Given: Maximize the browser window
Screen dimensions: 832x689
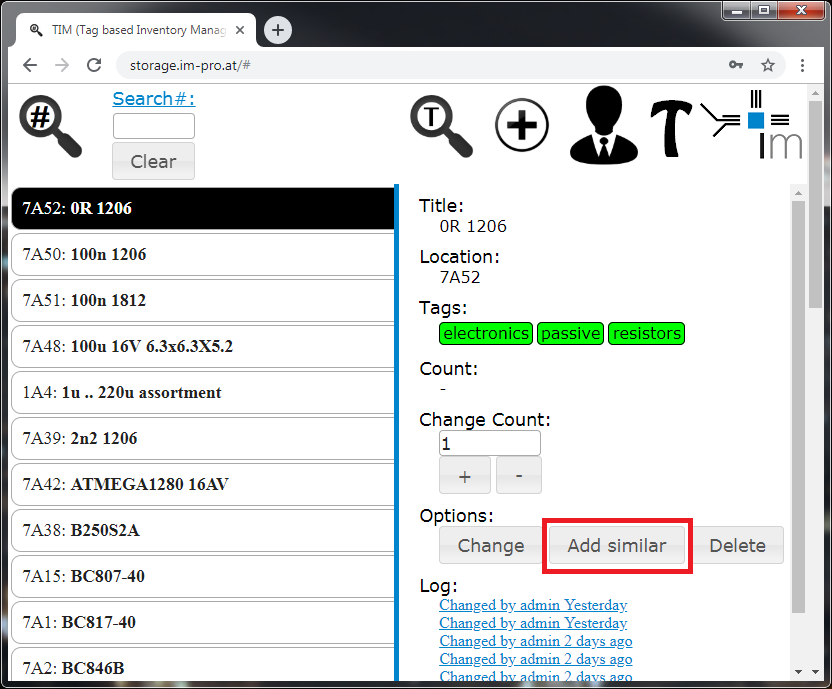Looking at the screenshot, I should [x=764, y=10].
